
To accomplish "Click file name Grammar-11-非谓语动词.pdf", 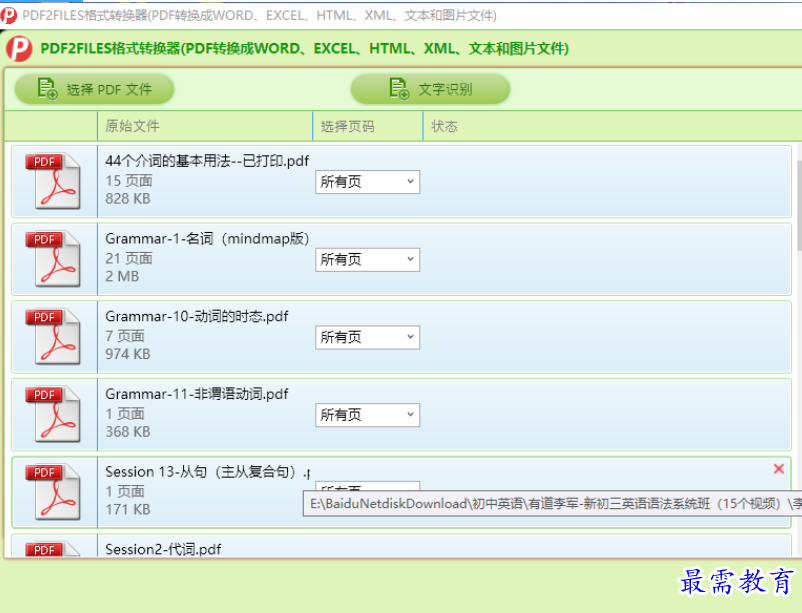I will click(x=196, y=395).
